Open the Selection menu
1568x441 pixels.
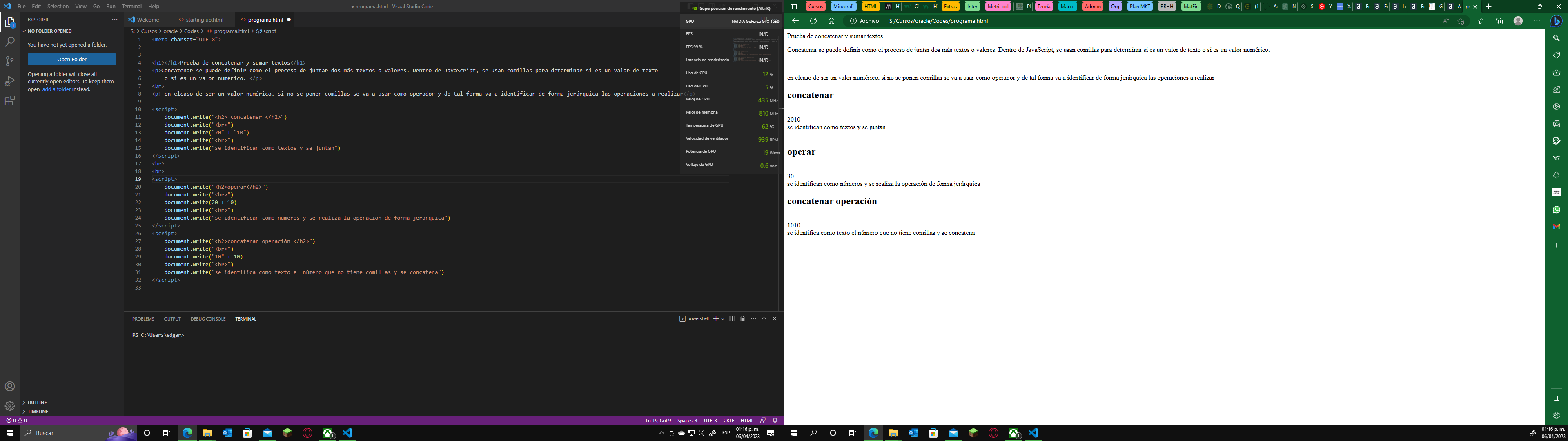pyautogui.click(x=58, y=6)
